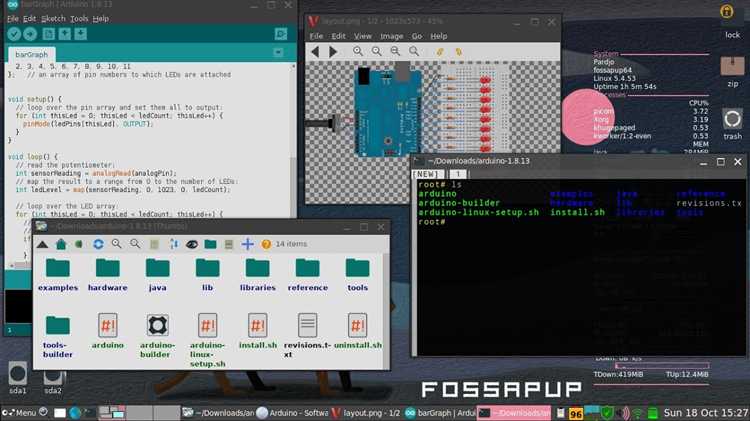
Task: Click first zoom magnifier in image viewer
Action: pos(358,51)
